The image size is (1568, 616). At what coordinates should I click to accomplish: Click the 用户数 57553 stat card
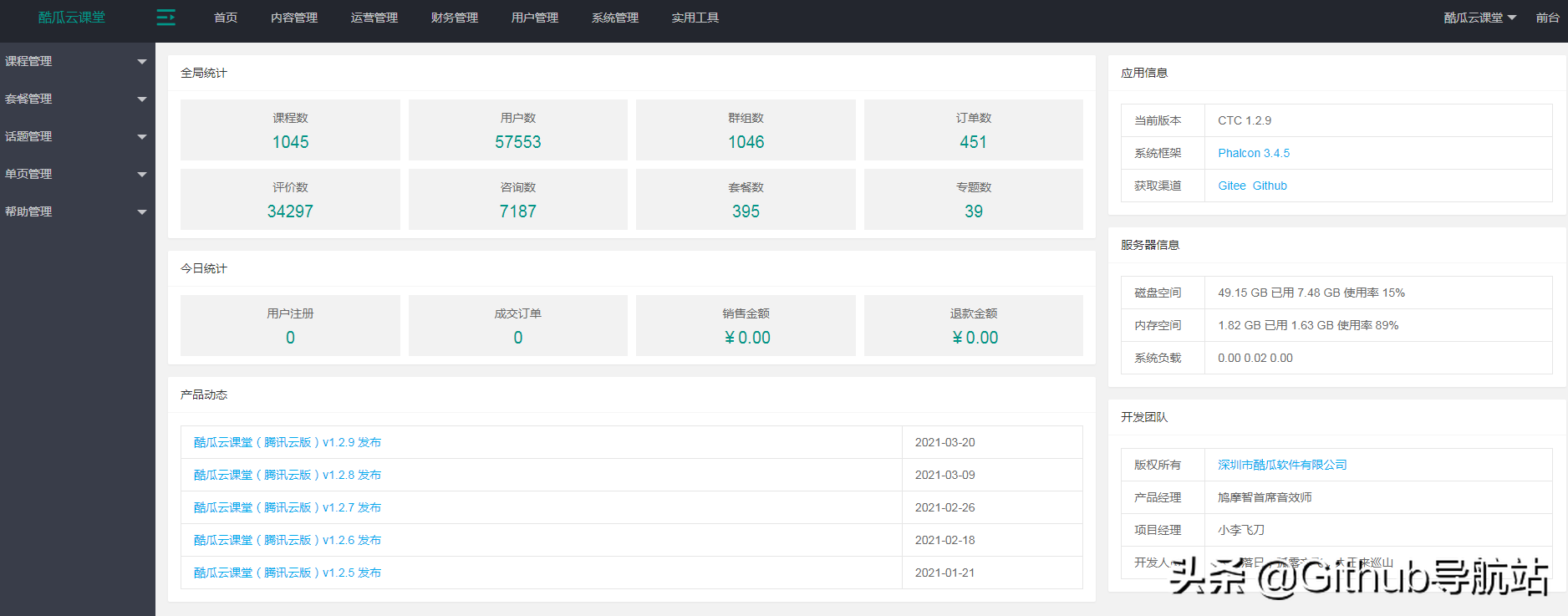click(518, 130)
